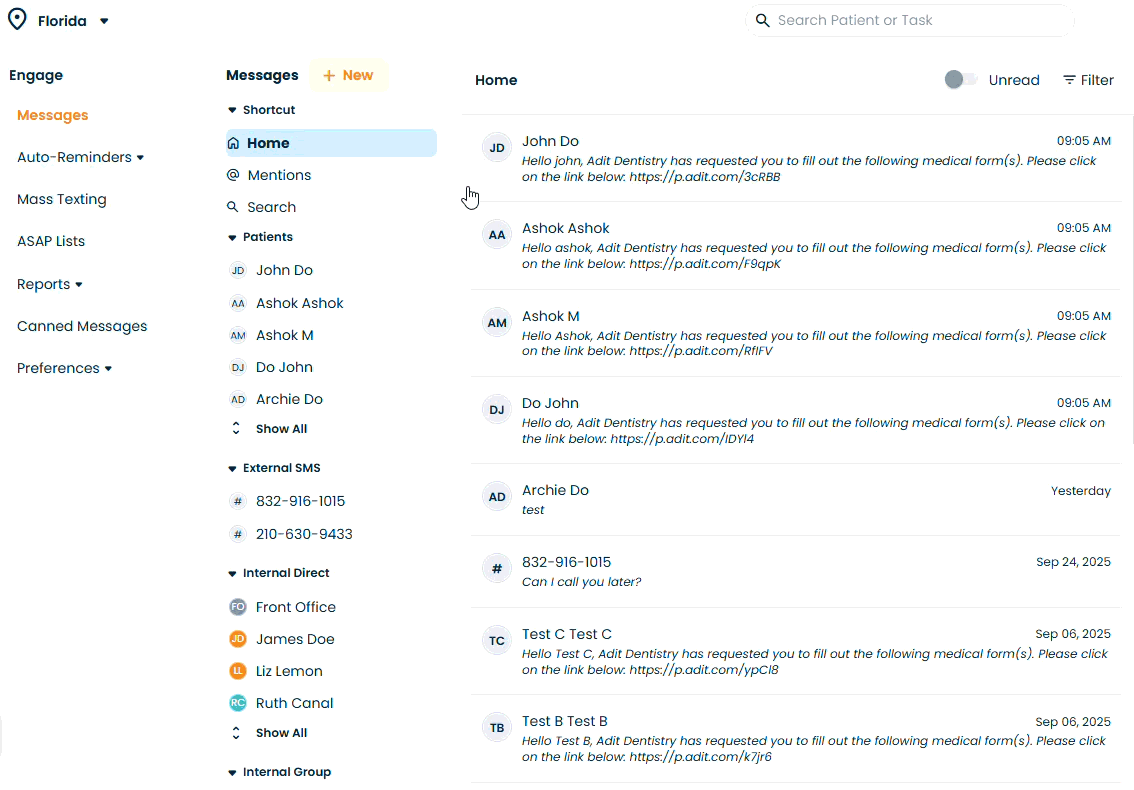The height and width of the screenshot is (790, 1134).
Task: Click Ruth Canal's teal avatar icon
Action: tap(237, 703)
